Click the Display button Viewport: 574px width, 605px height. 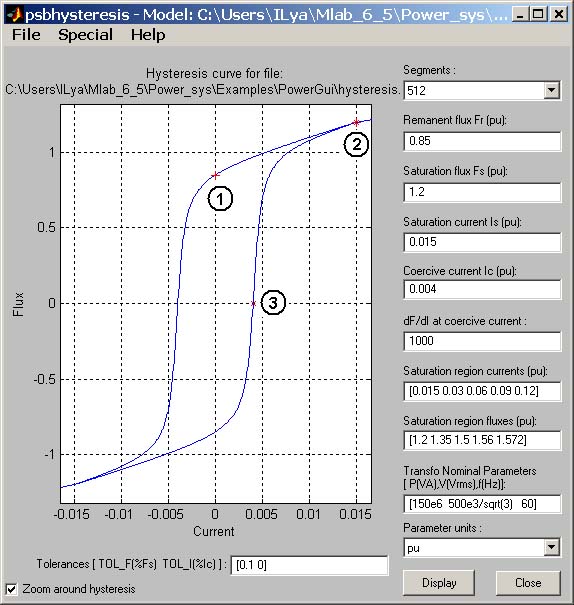point(439,583)
